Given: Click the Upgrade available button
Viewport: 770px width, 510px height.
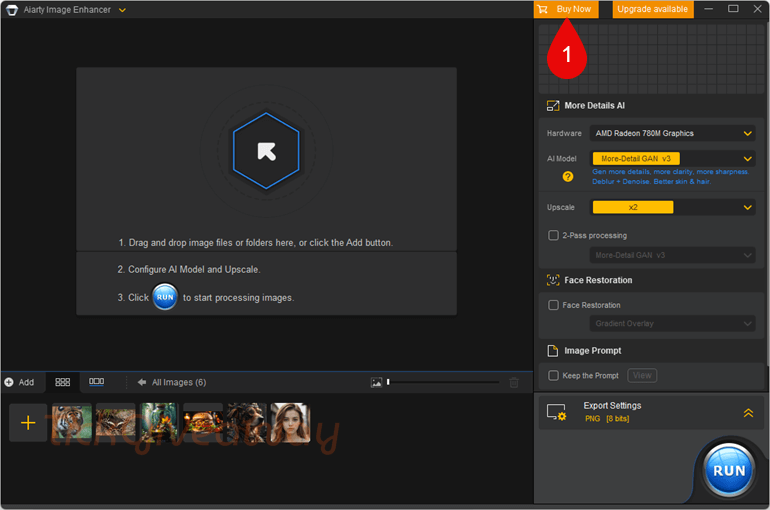Looking at the screenshot, I should (x=652, y=9).
